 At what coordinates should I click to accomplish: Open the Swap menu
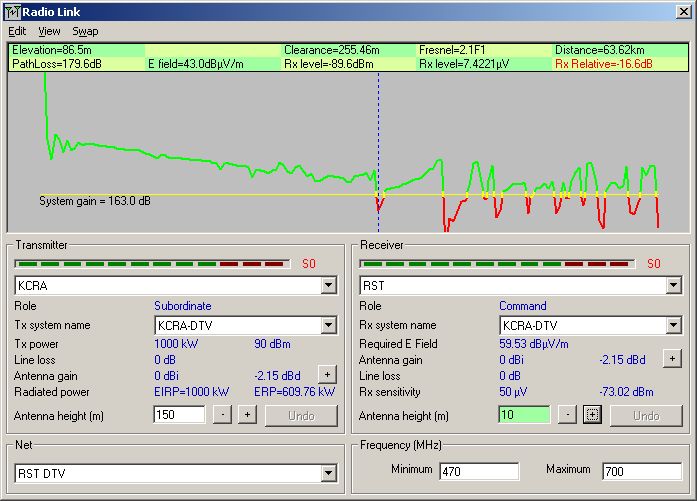click(85, 31)
